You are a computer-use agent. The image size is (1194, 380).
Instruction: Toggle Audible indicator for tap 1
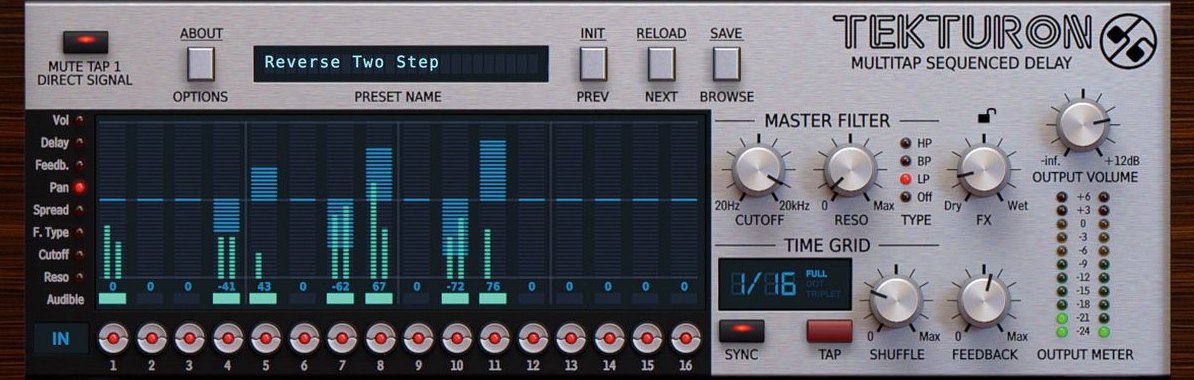pyautogui.click(x=112, y=299)
